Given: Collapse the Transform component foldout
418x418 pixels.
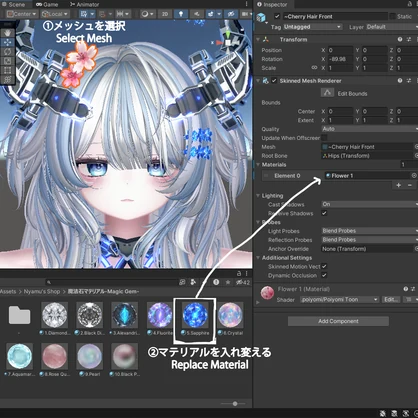Looking at the screenshot, I should pos(258,39).
